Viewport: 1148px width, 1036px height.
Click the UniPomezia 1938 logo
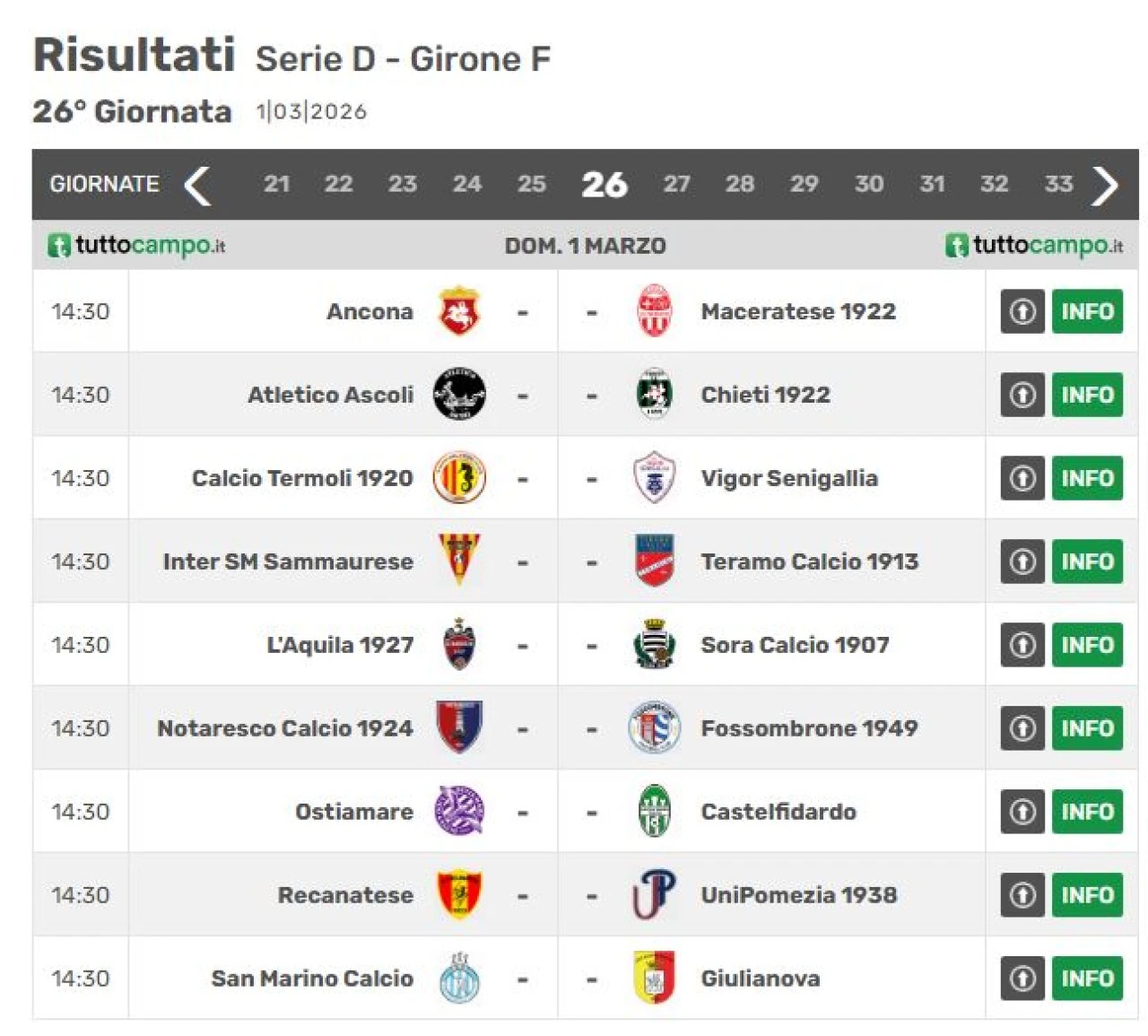[x=654, y=895]
